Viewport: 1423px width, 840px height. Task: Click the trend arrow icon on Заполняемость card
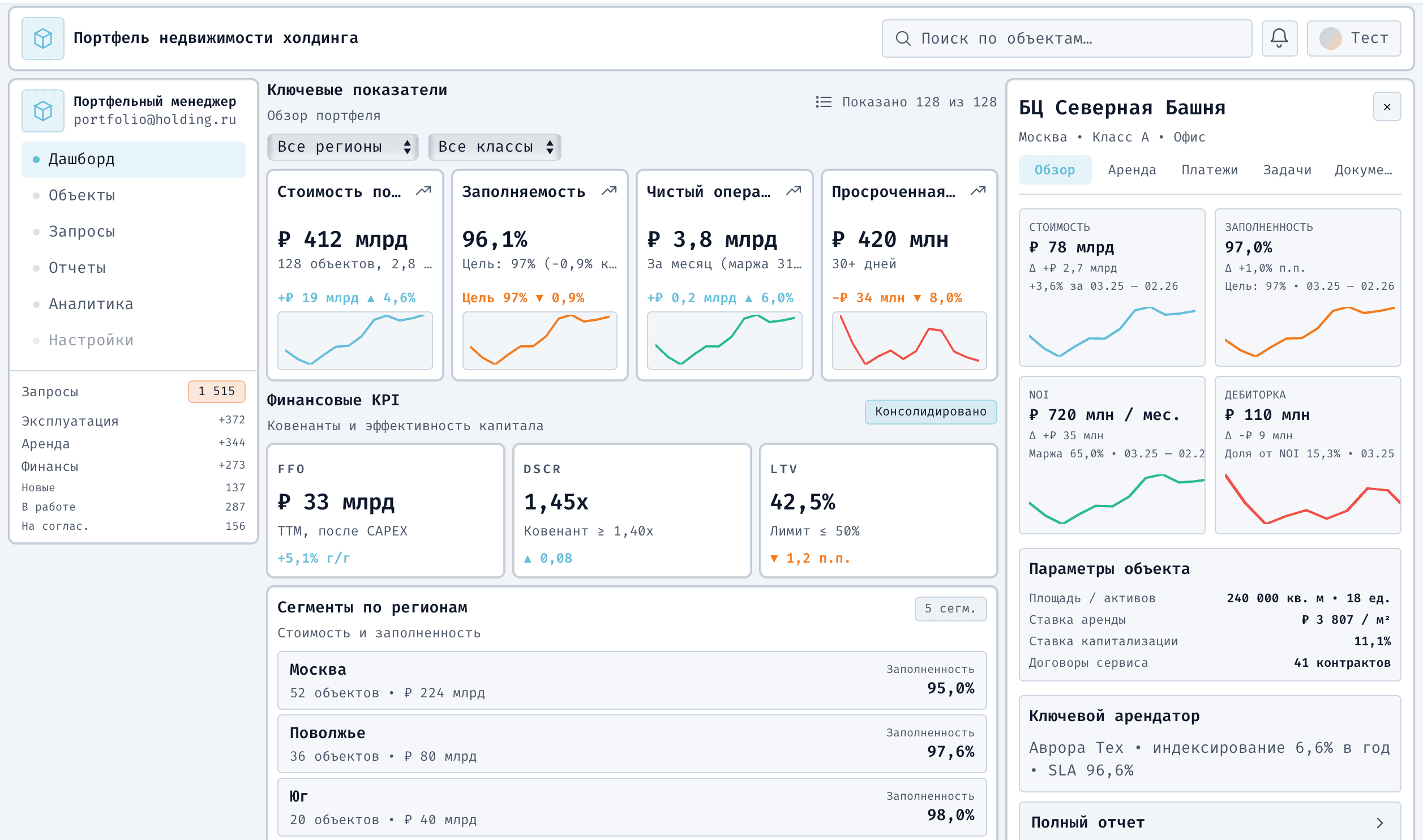[x=609, y=191]
